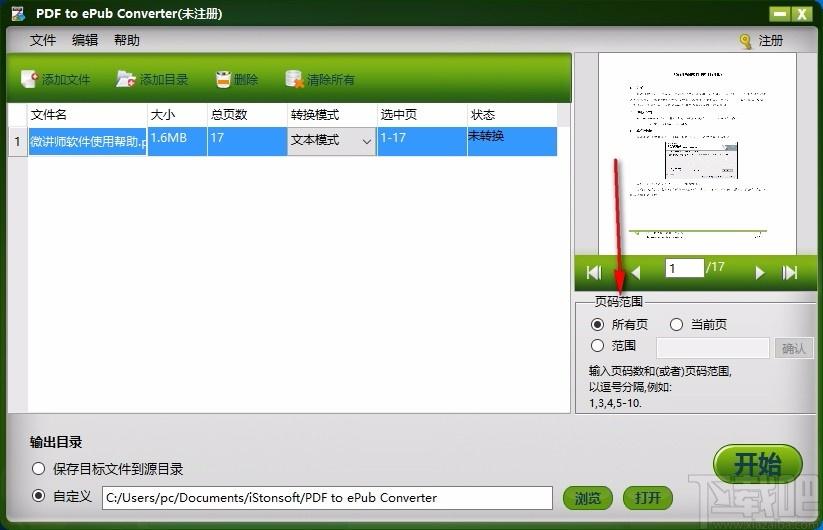Screen dimensions: 823x530
Task: Select the 所有页 radio button
Action: (597, 324)
